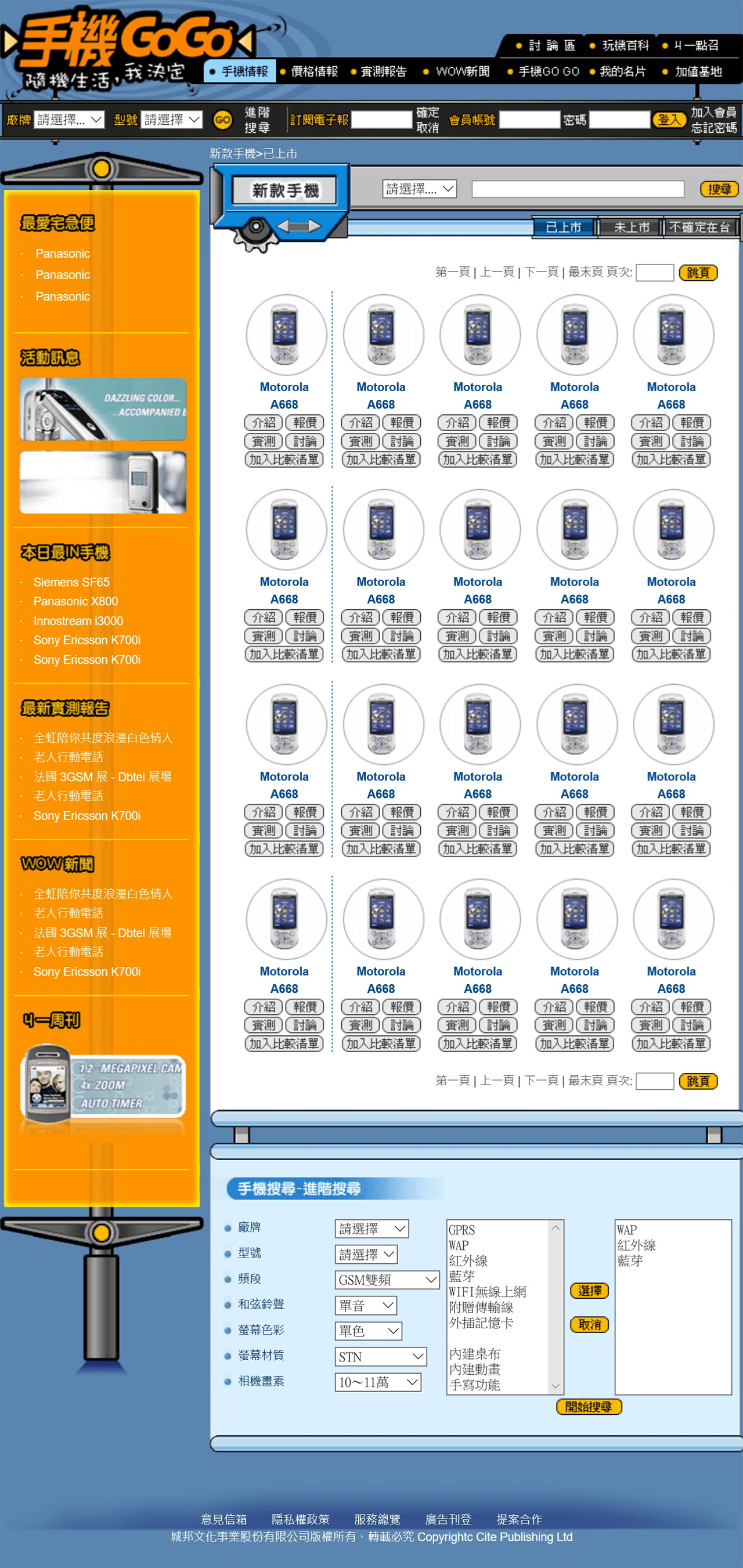Click top 最末頁 pagination link
The width and height of the screenshot is (743, 1568).
(x=585, y=272)
